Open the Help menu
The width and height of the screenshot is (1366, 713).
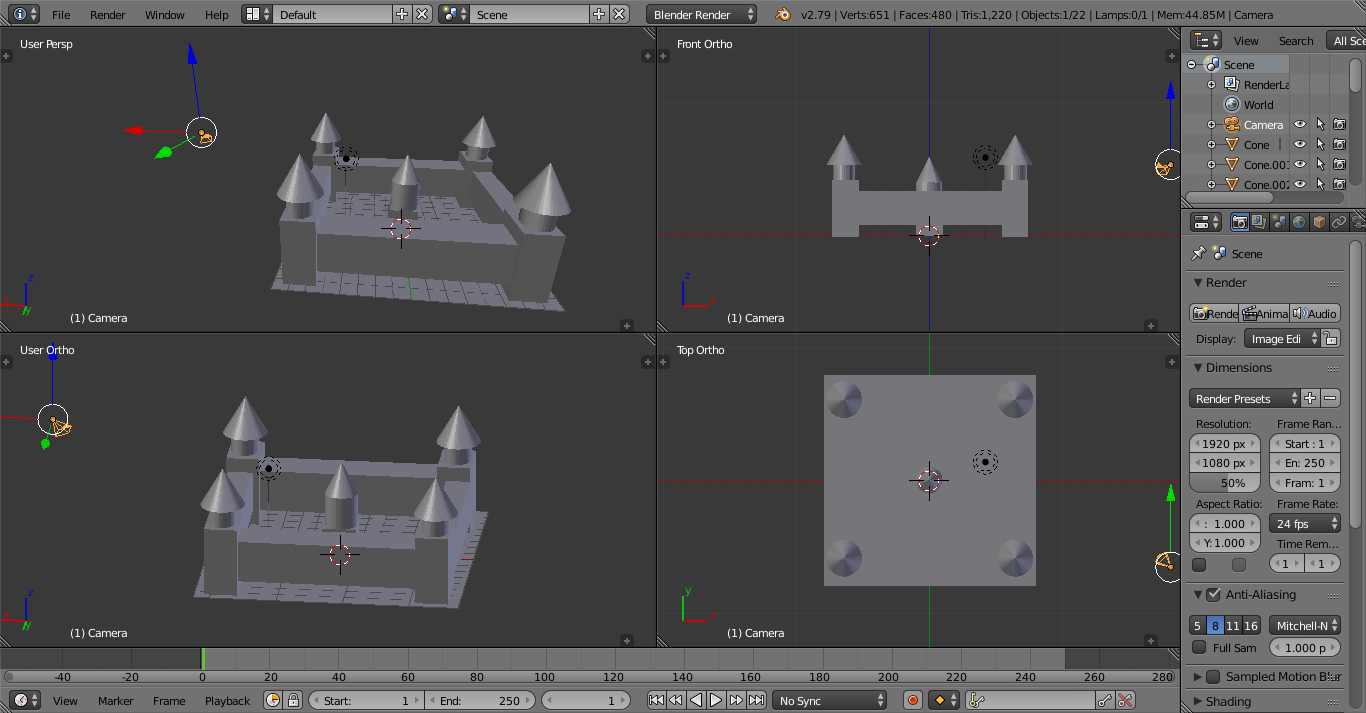tap(217, 14)
